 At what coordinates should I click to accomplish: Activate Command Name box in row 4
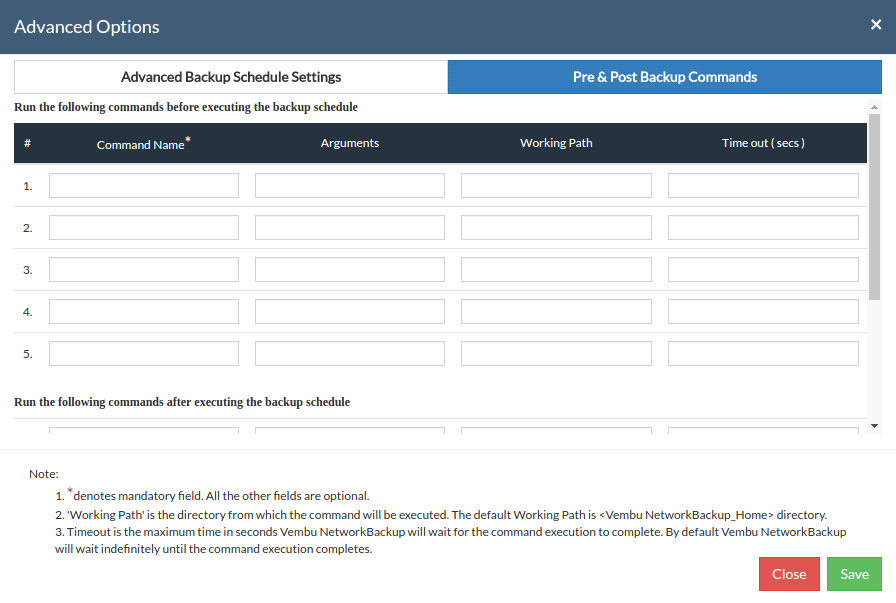pos(144,312)
